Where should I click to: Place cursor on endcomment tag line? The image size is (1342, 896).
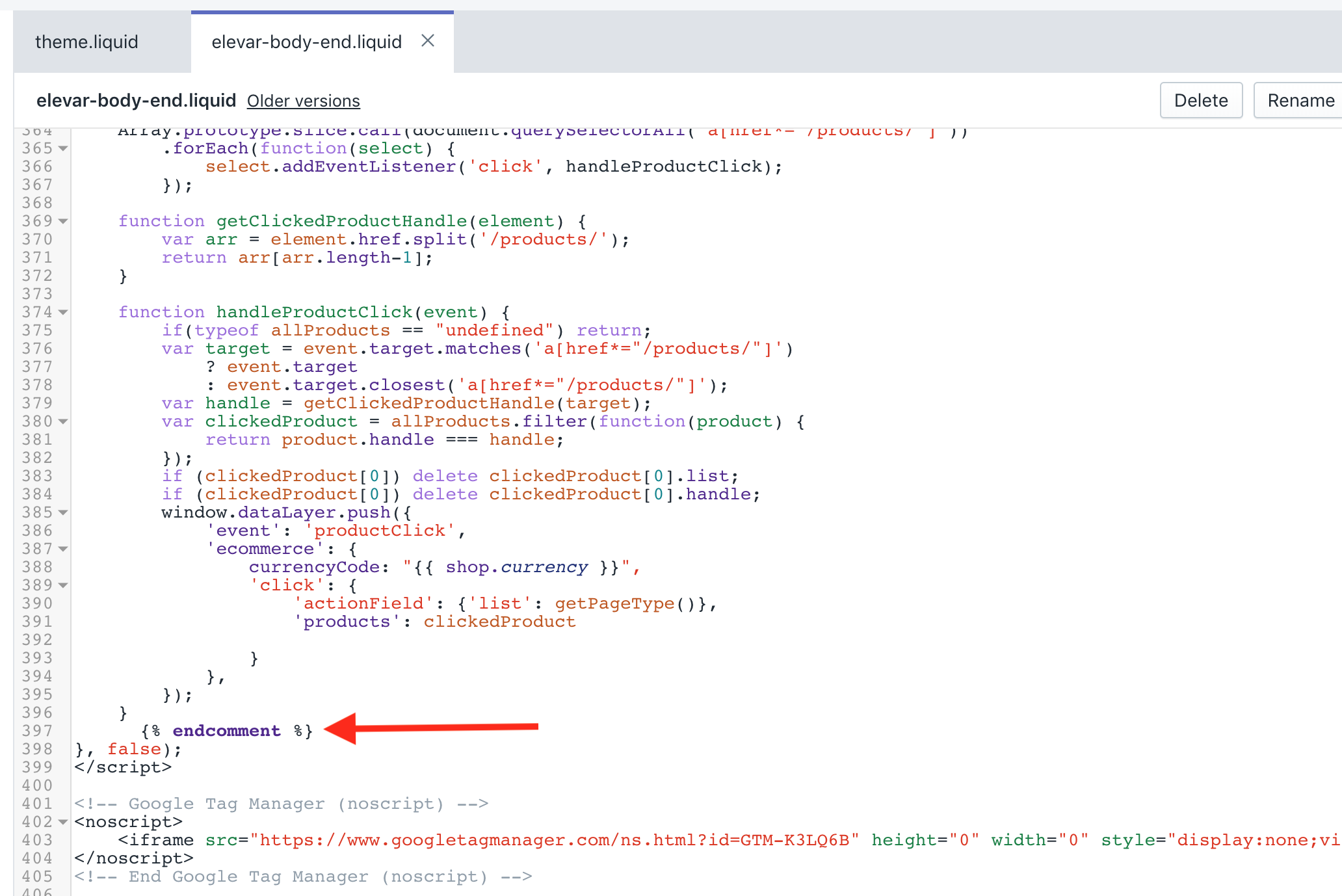226,731
